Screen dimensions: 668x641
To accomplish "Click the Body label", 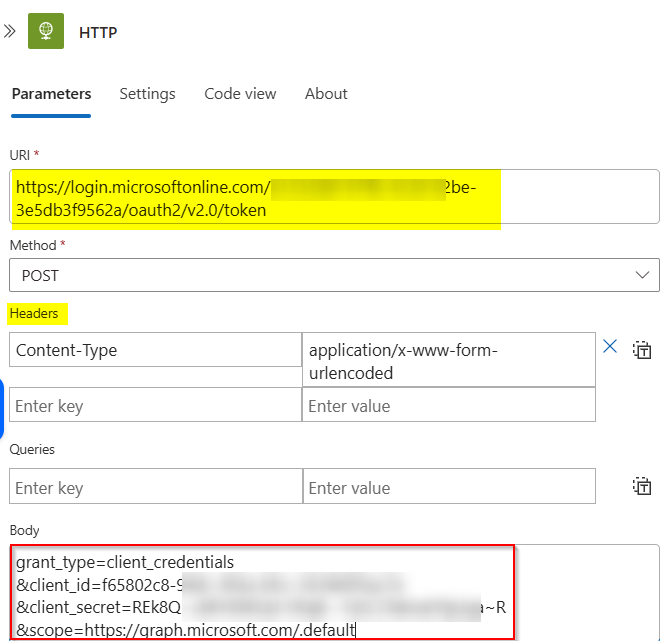I will (25, 531).
